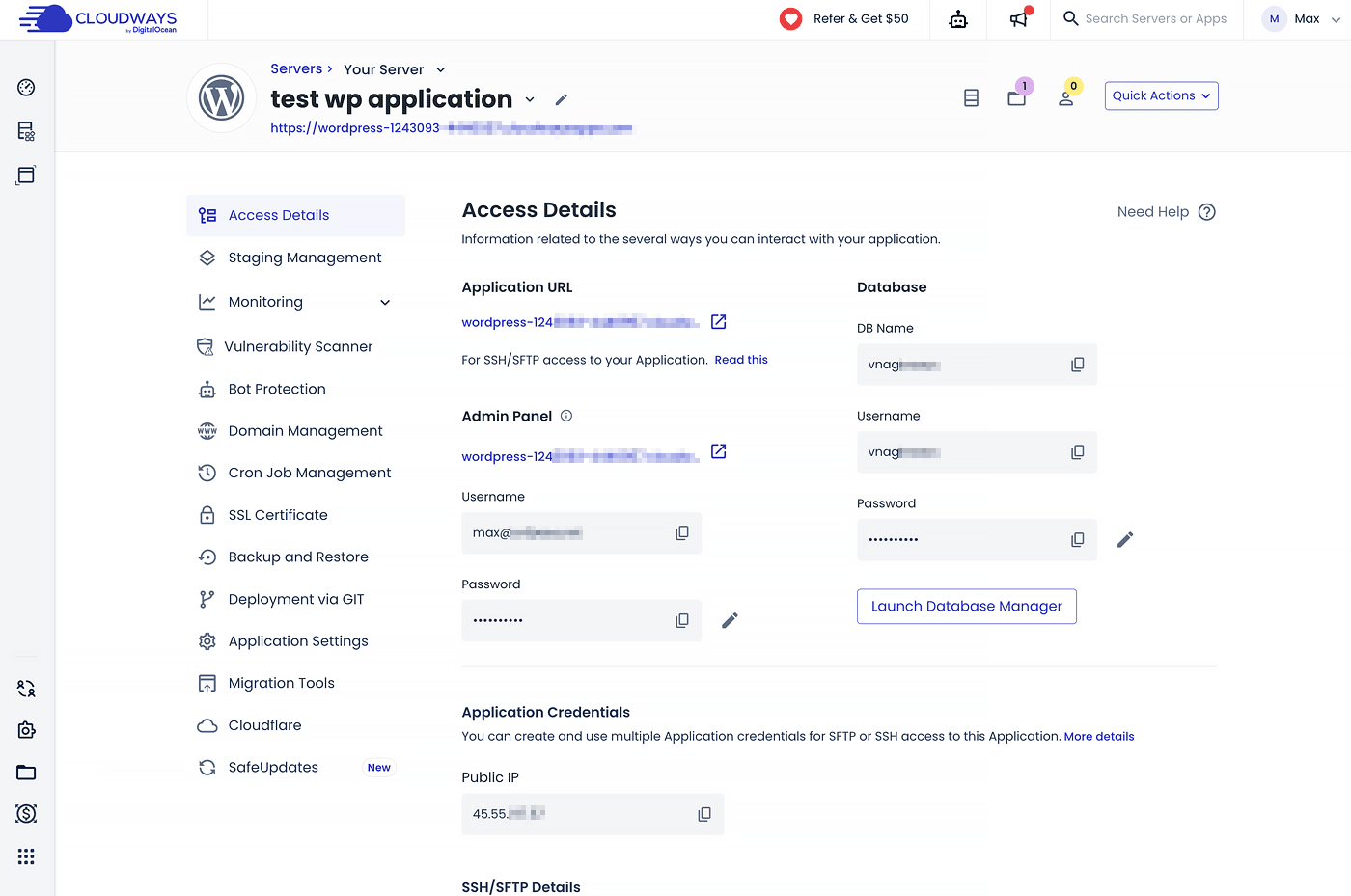
Task: Open the announcements megaphone icon
Action: tap(1019, 19)
